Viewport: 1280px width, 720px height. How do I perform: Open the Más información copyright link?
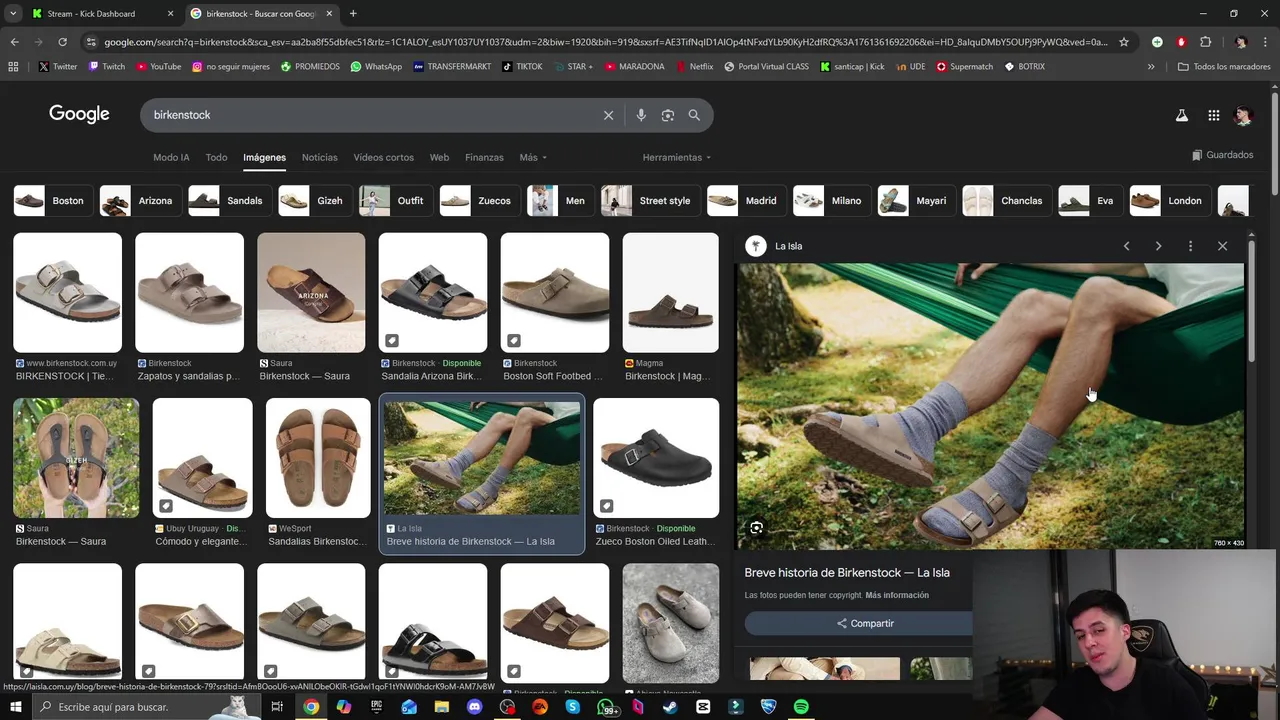point(897,595)
